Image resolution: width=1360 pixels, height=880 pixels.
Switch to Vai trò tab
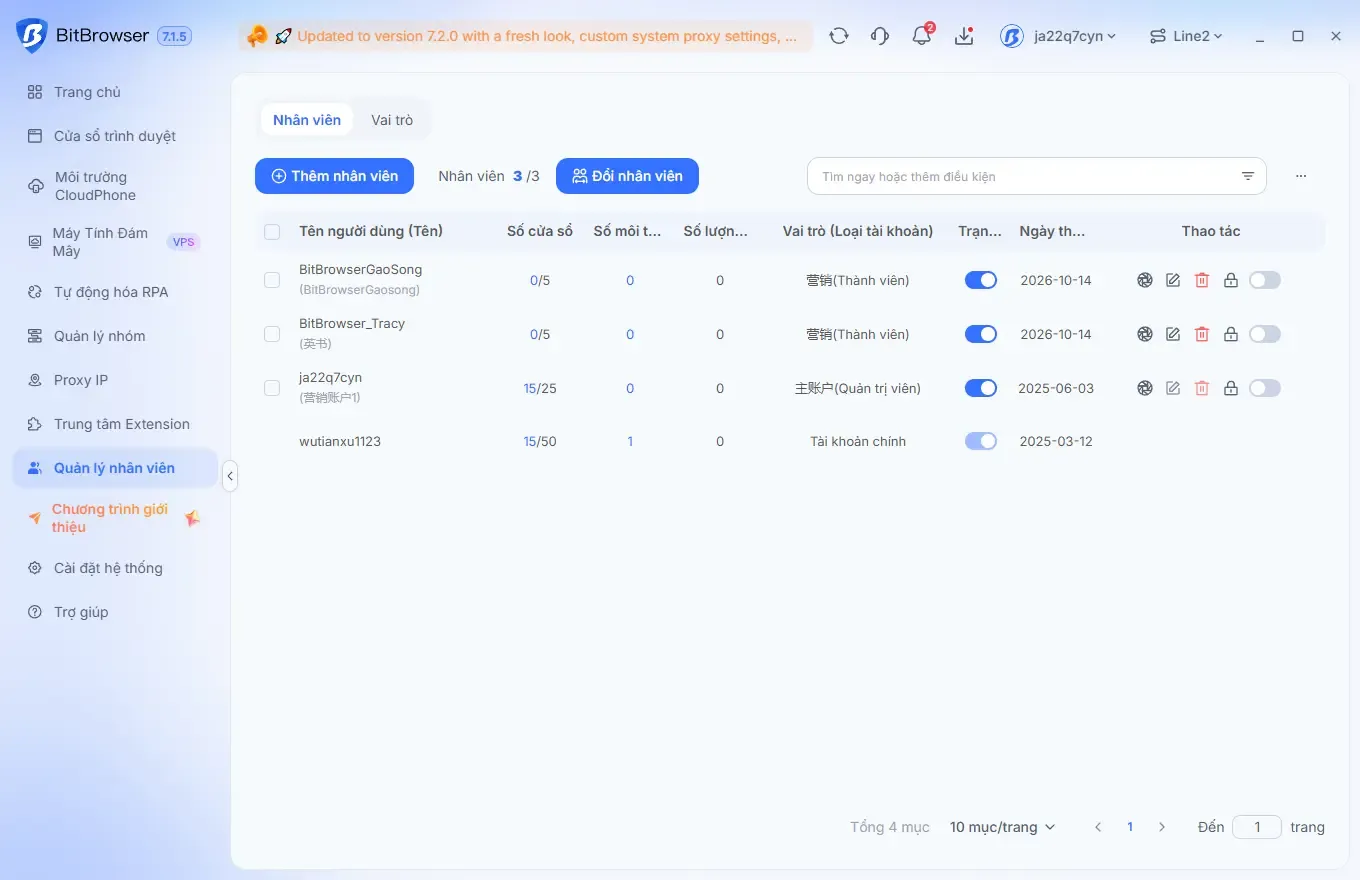(x=392, y=120)
